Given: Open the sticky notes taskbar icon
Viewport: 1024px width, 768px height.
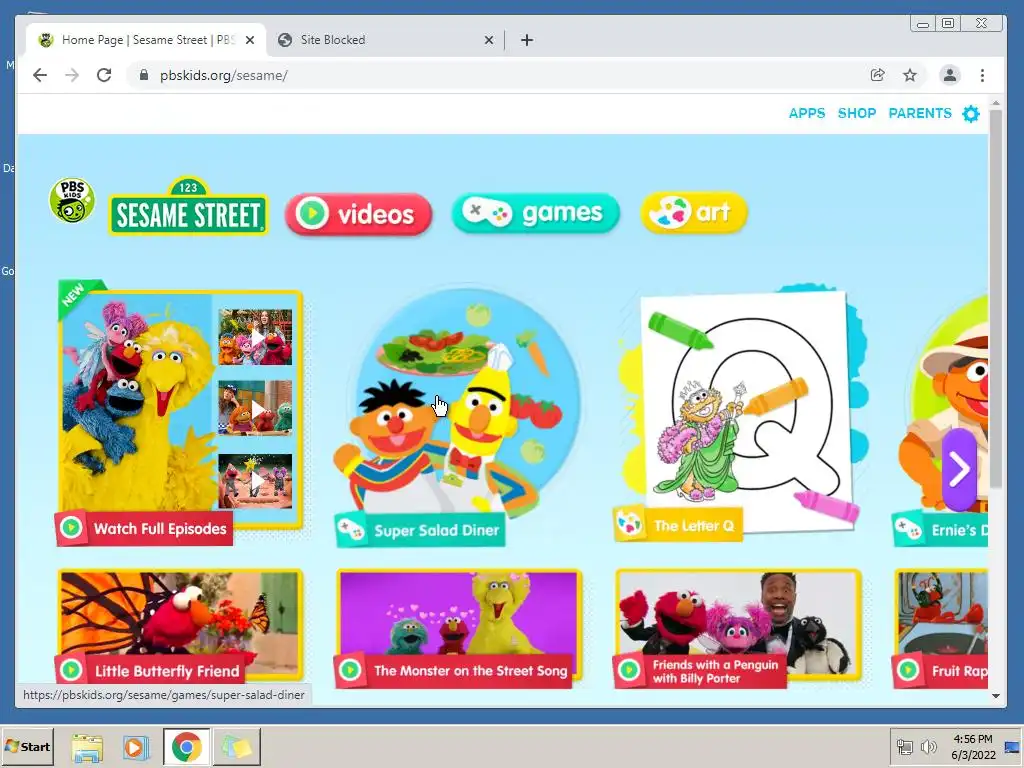Looking at the screenshot, I should tap(236, 746).
